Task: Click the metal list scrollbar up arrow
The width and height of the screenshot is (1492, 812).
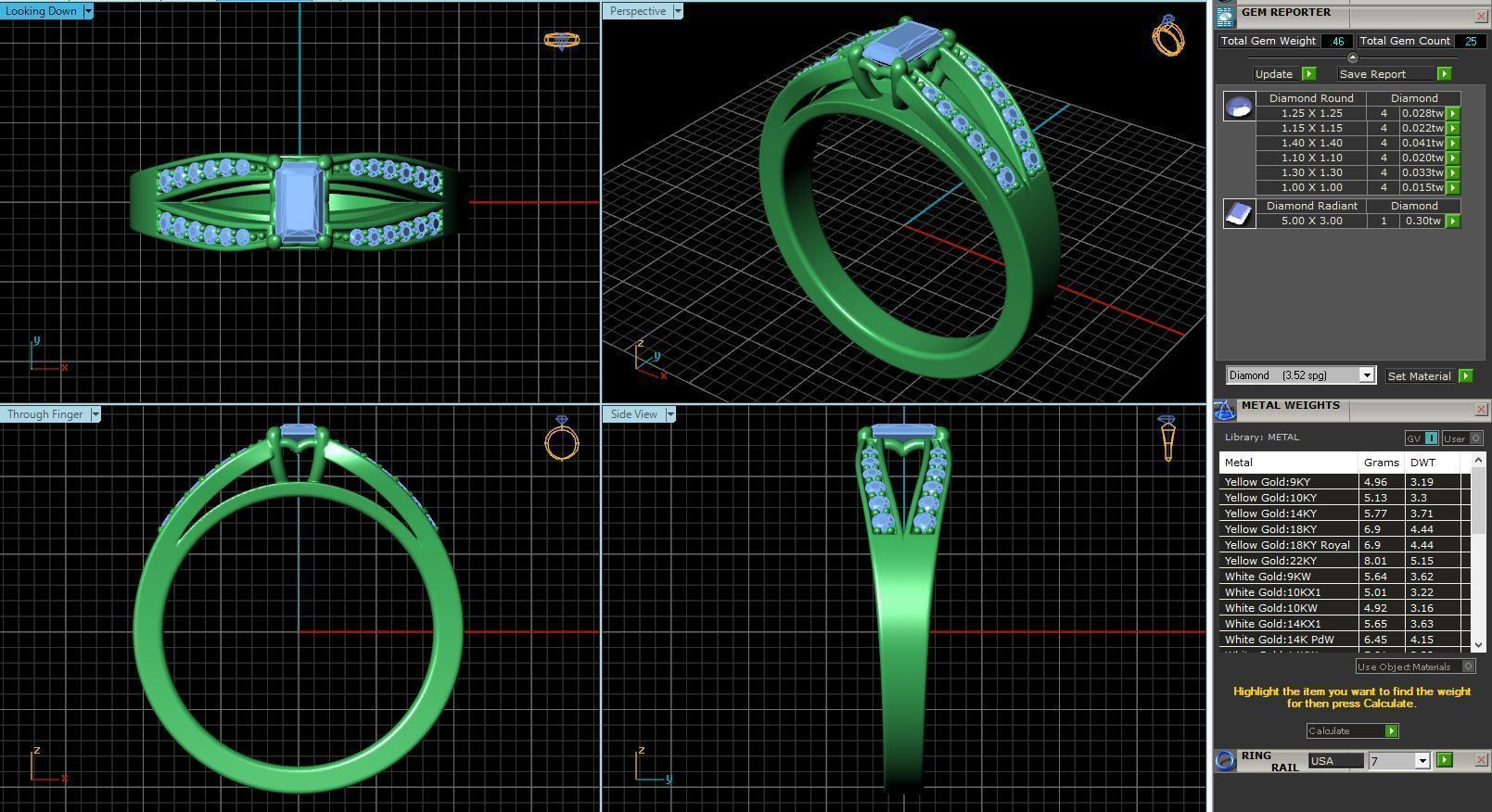Action: tap(1478, 459)
